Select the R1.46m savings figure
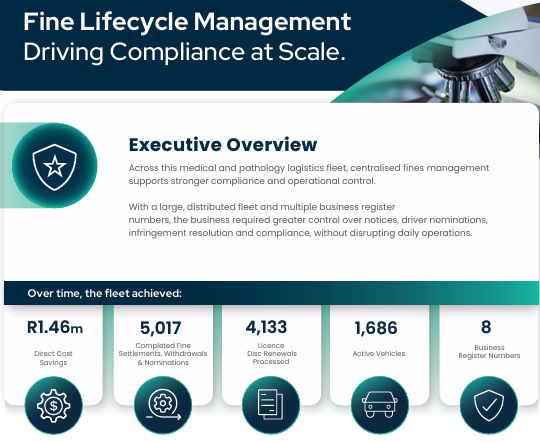This screenshot has width=540, height=442. pos(55,327)
